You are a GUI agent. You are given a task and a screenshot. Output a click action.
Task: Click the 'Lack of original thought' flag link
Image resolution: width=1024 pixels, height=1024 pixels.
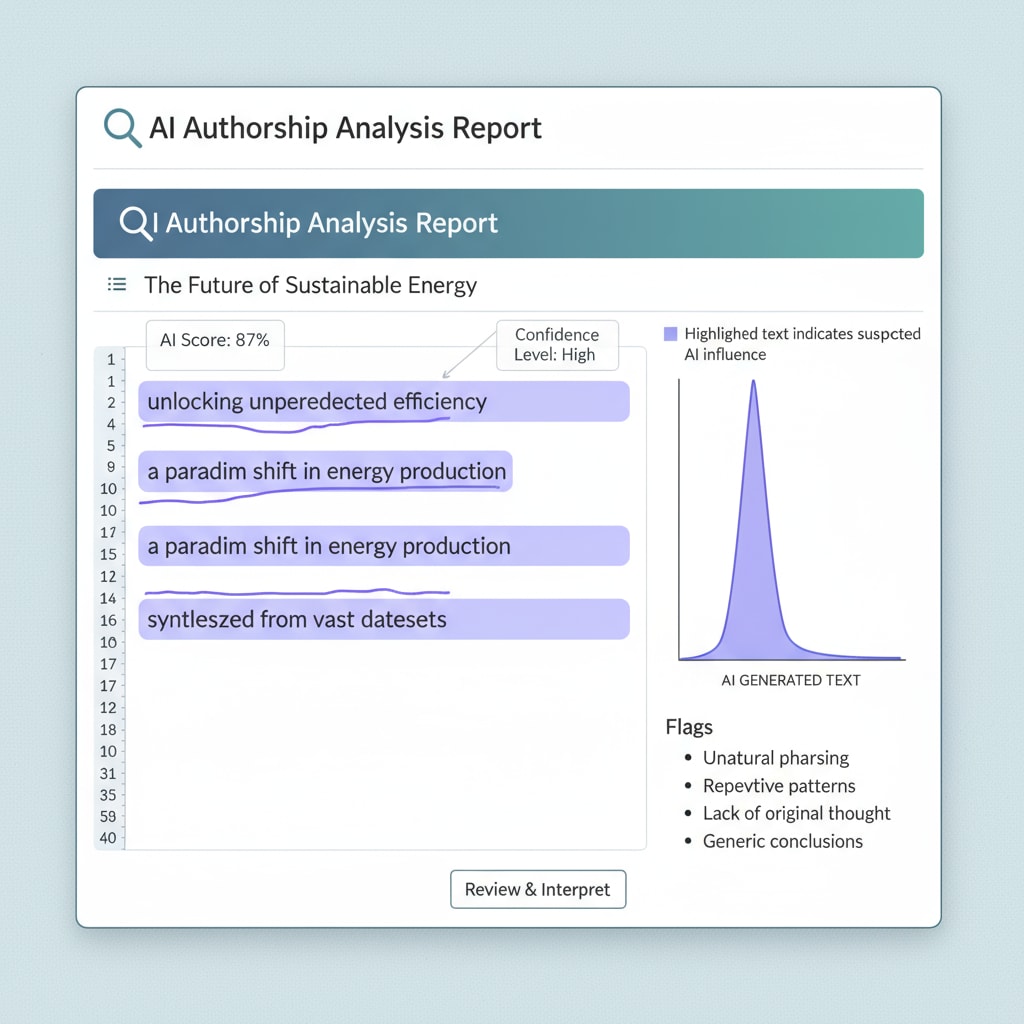click(x=796, y=813)
